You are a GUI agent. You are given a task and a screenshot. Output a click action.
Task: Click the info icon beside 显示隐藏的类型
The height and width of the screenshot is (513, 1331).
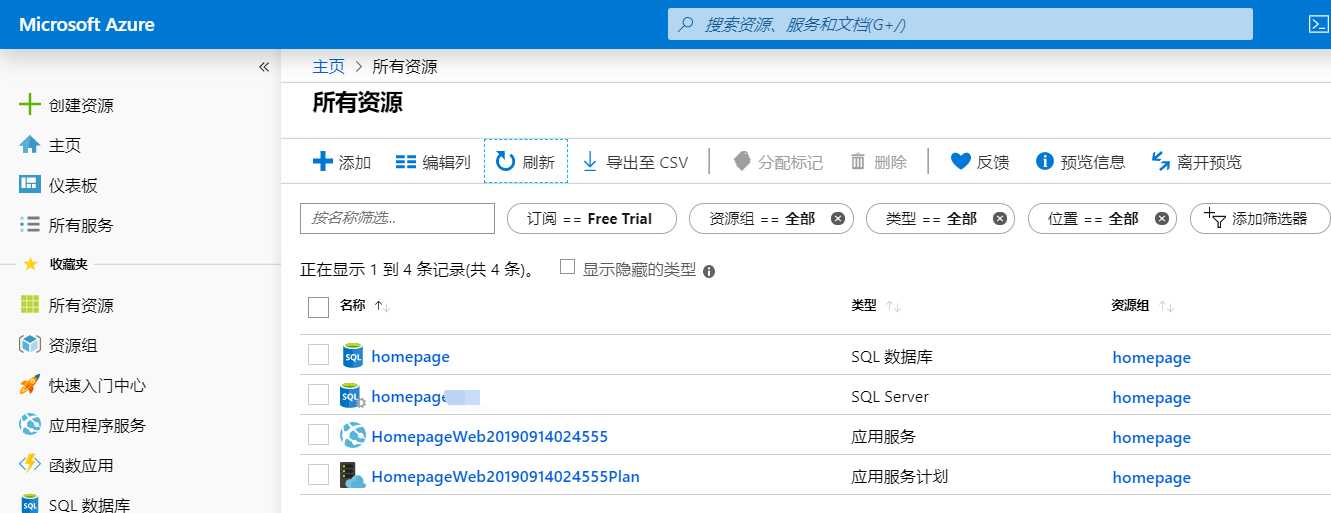click(709, 271)
